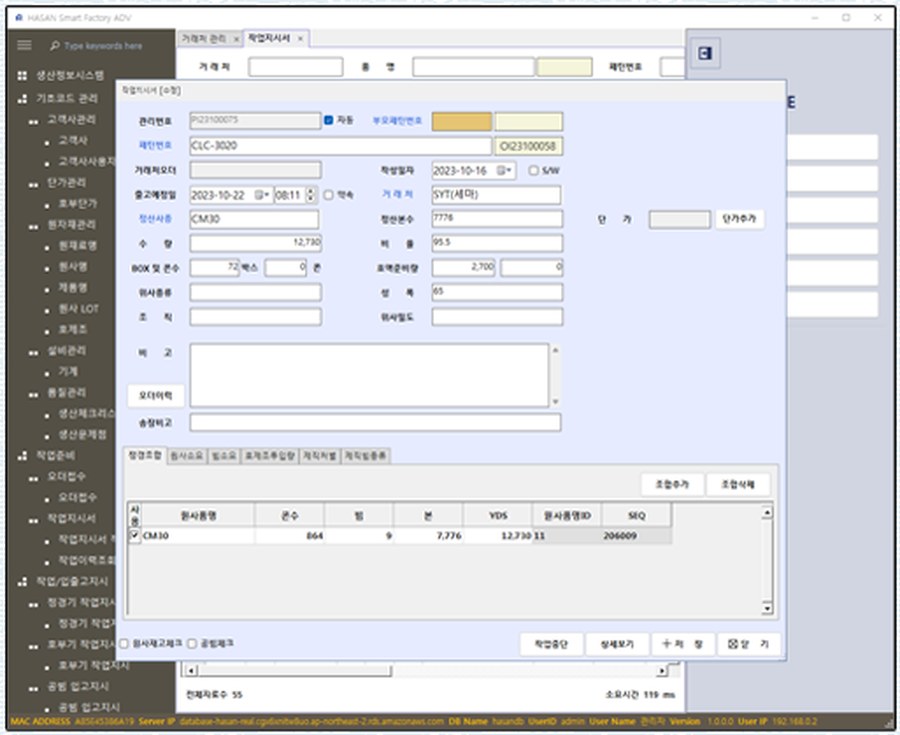Switch to the 거래처 관리 tab
Image resolution: width=900 pixels, height=735 pixels.
(204, 38)
